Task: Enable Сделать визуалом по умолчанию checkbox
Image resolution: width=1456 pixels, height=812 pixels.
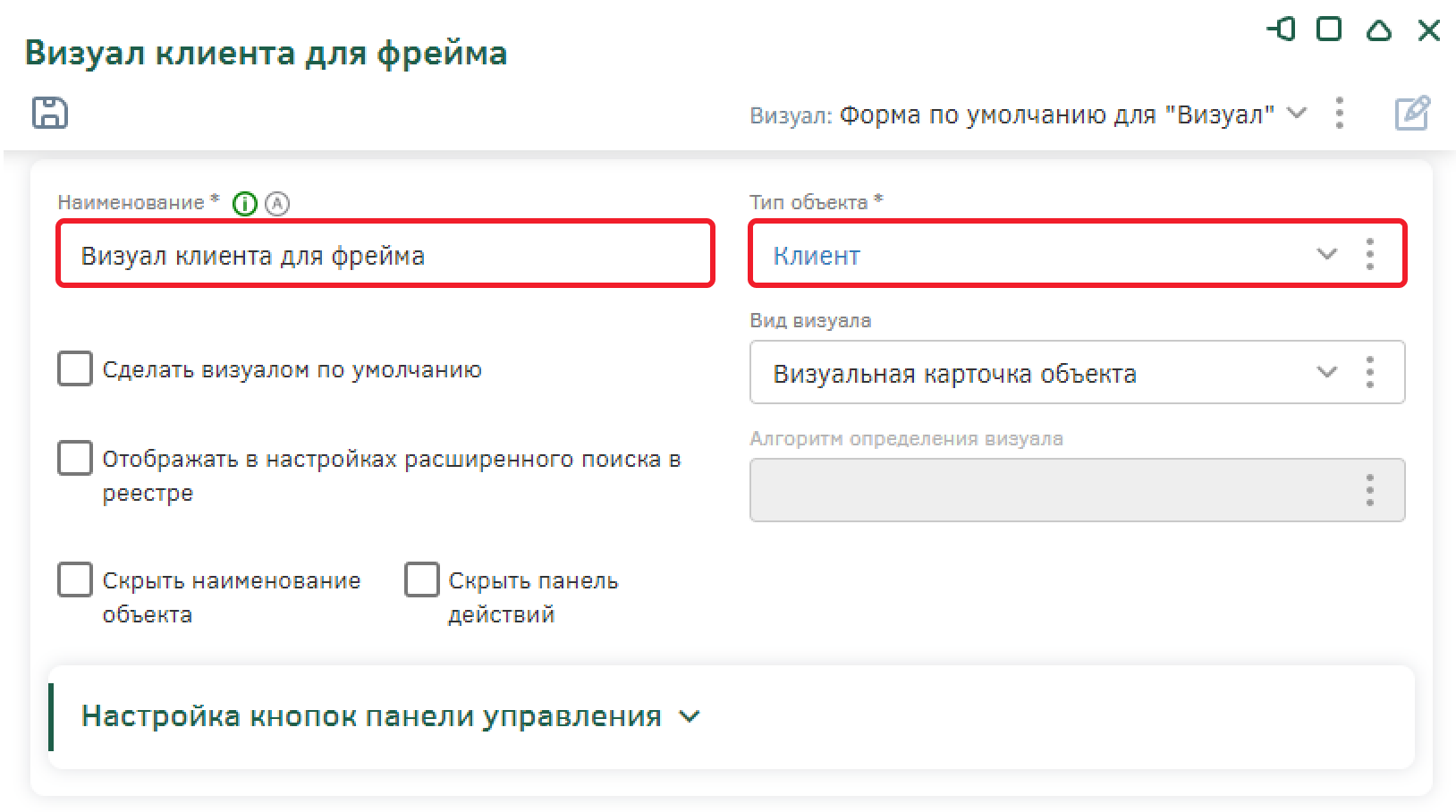Action: point(75,368)
